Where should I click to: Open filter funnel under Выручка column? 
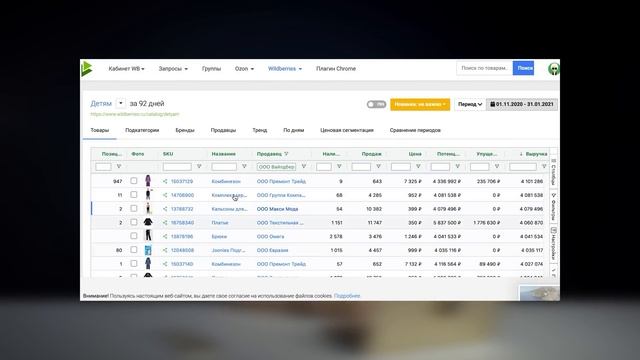(x=544, y=167)
